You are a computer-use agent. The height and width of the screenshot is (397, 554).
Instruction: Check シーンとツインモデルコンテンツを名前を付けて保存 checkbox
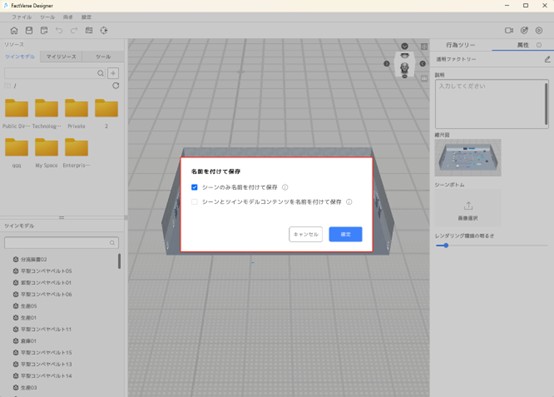[194, 202]
